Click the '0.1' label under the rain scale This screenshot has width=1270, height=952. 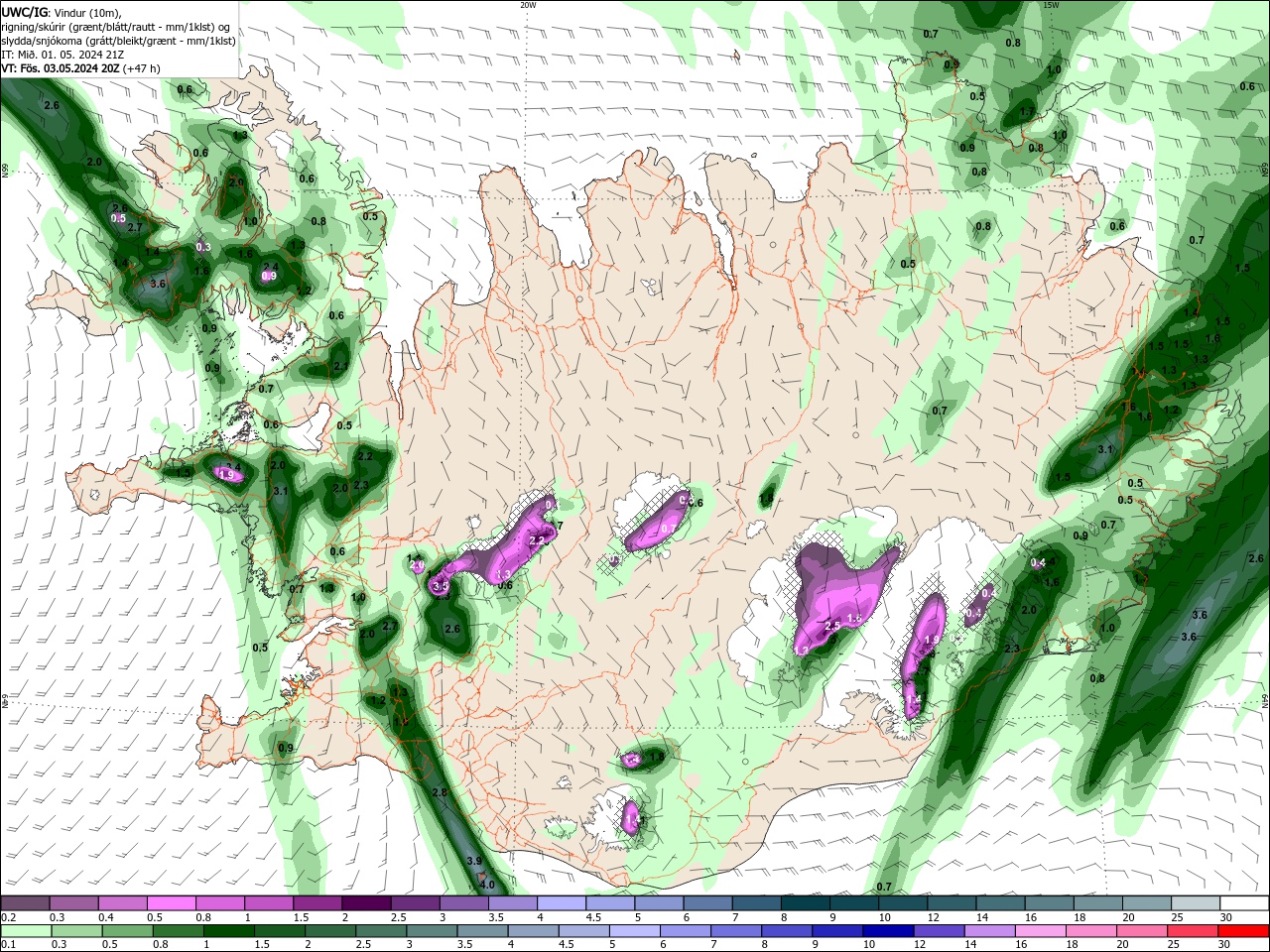(8, 945)
